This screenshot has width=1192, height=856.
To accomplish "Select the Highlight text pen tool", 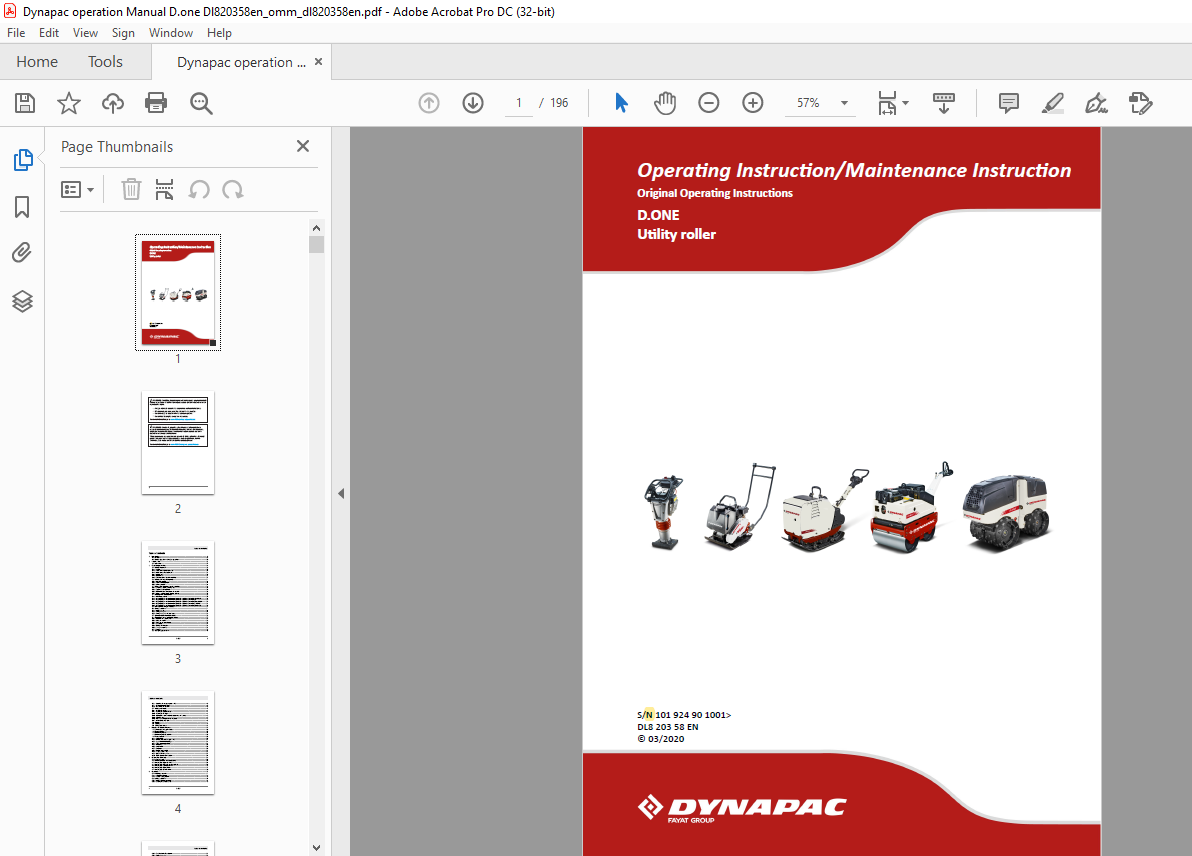I will 1052,103.
